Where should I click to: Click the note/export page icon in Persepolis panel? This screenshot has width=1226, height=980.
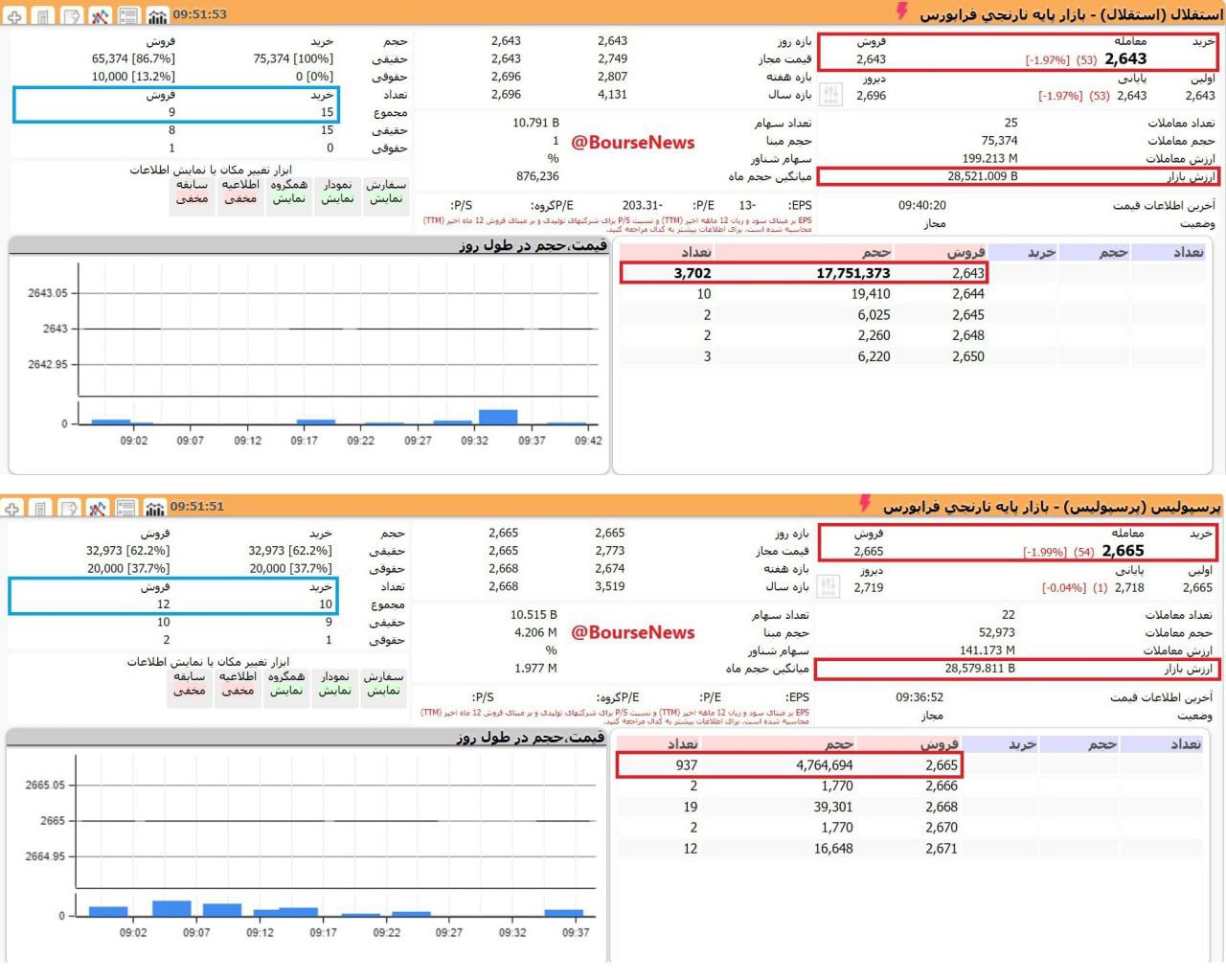tap(69, 508)
